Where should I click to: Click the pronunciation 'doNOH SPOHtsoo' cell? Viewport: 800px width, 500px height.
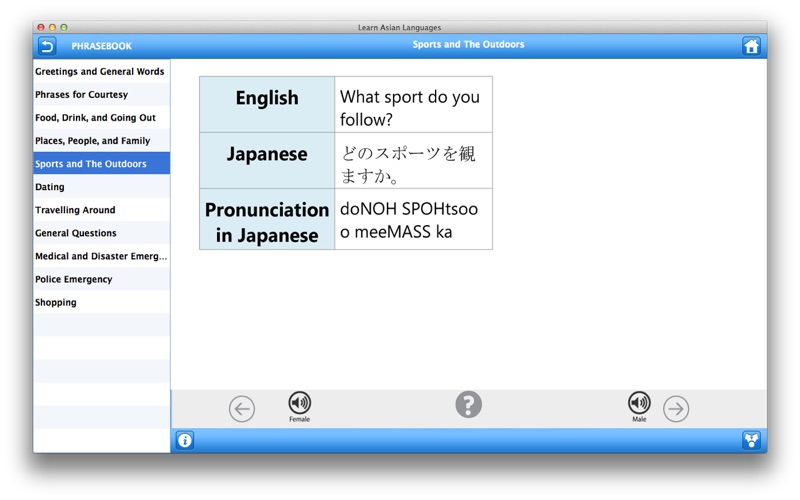[413, 219]
